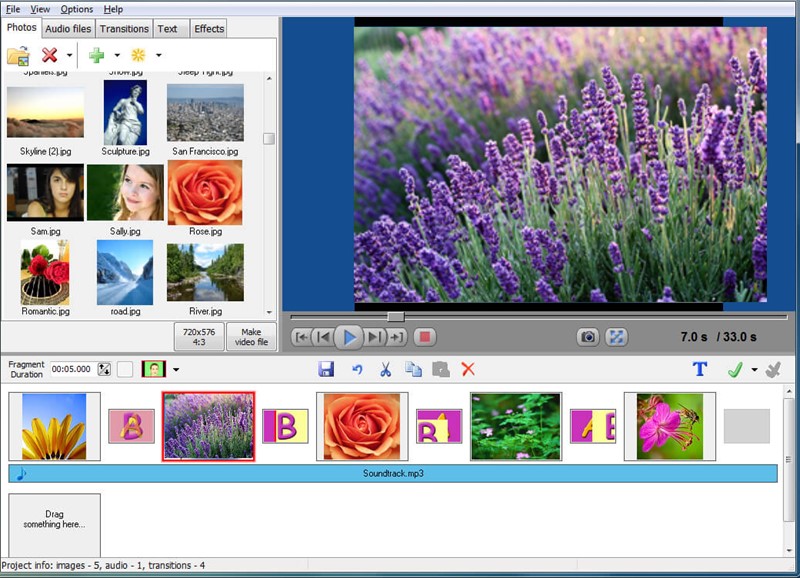Expand the dropdown next to the yellow sun
This screenshot has height=578, width=800.
pyautogui.click(x=159, y=55)
